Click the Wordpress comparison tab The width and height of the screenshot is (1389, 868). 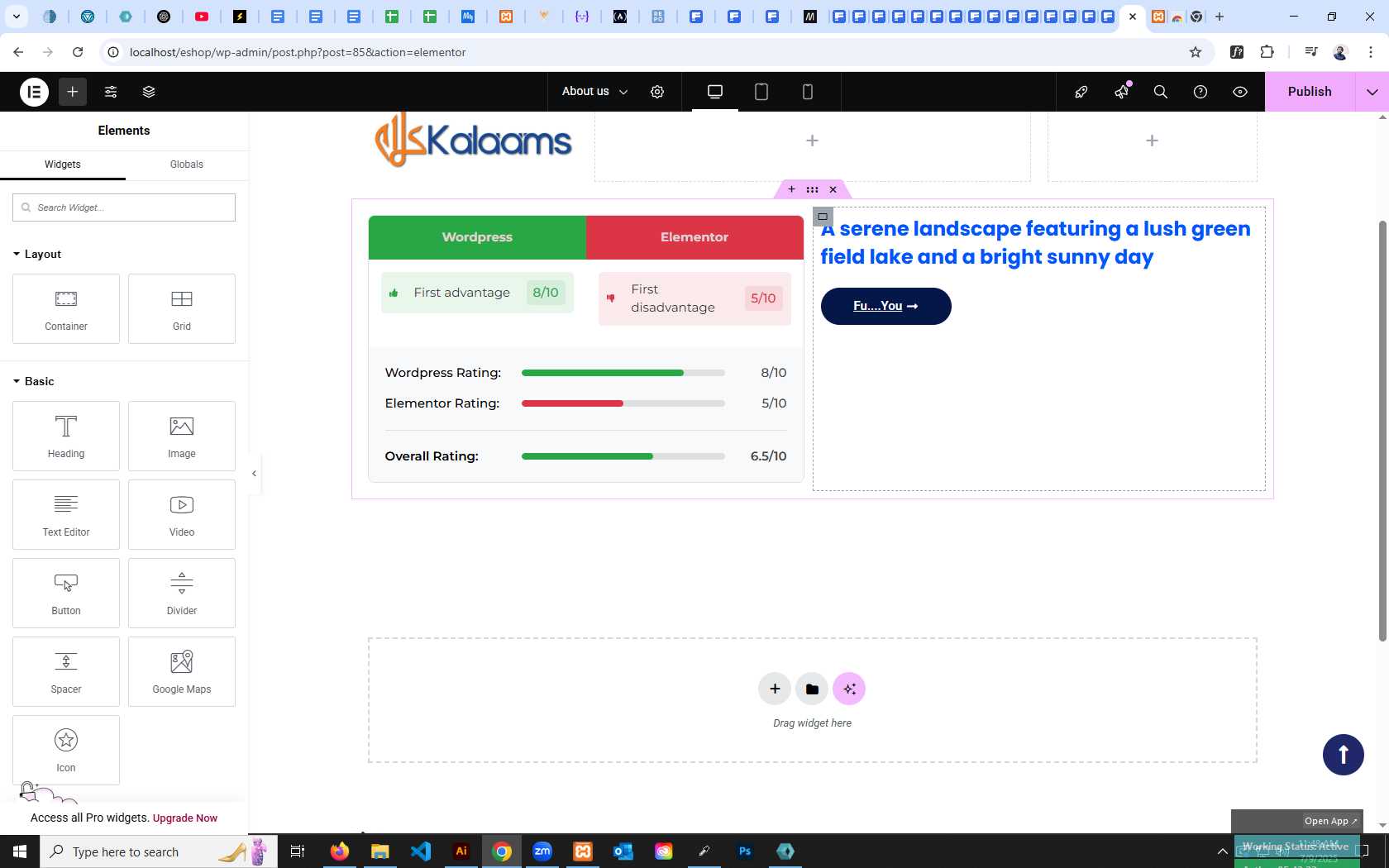click(477, 237)
